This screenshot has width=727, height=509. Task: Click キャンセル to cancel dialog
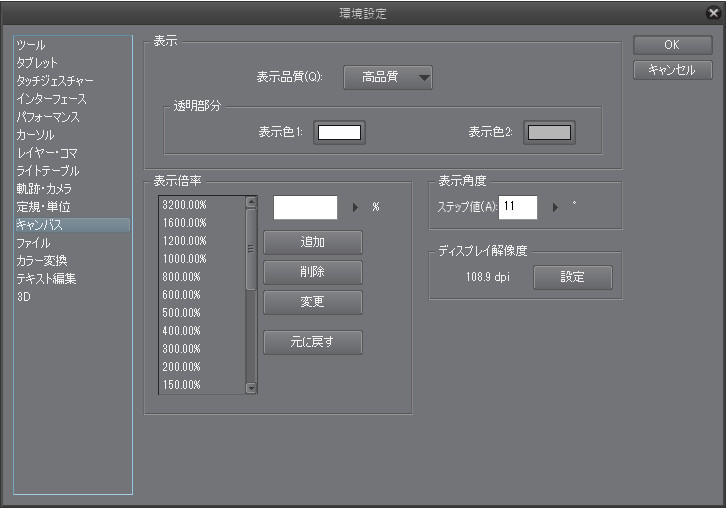[x=672, y=70]
